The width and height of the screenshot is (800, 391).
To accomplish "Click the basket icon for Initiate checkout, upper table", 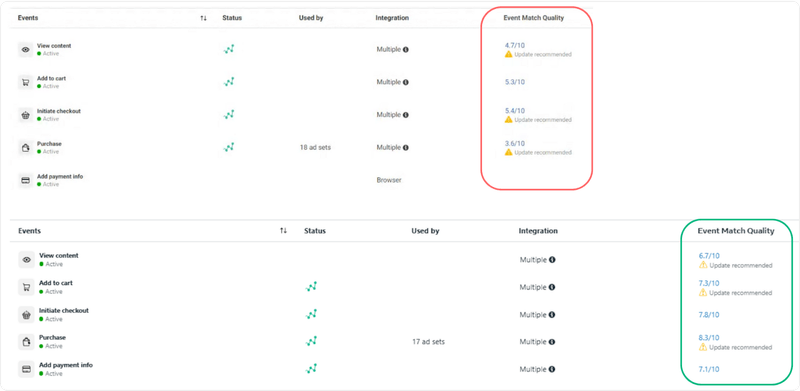I will (x=26, y=115).
